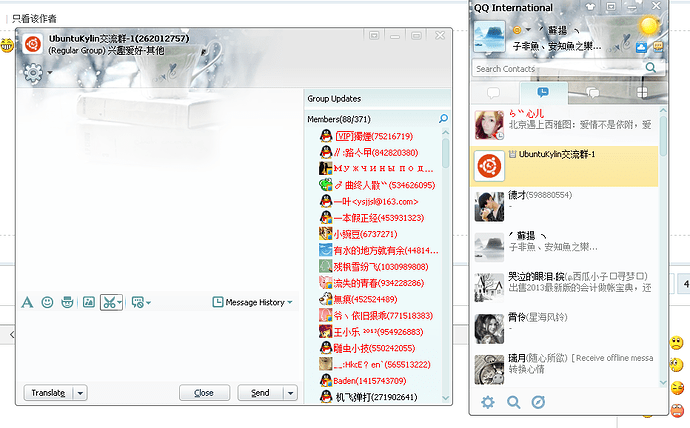The width and height of the screenshot is (690, 428).
Task: Expand the chat settings bubble dropdown arrow
Action: [148, 303]
